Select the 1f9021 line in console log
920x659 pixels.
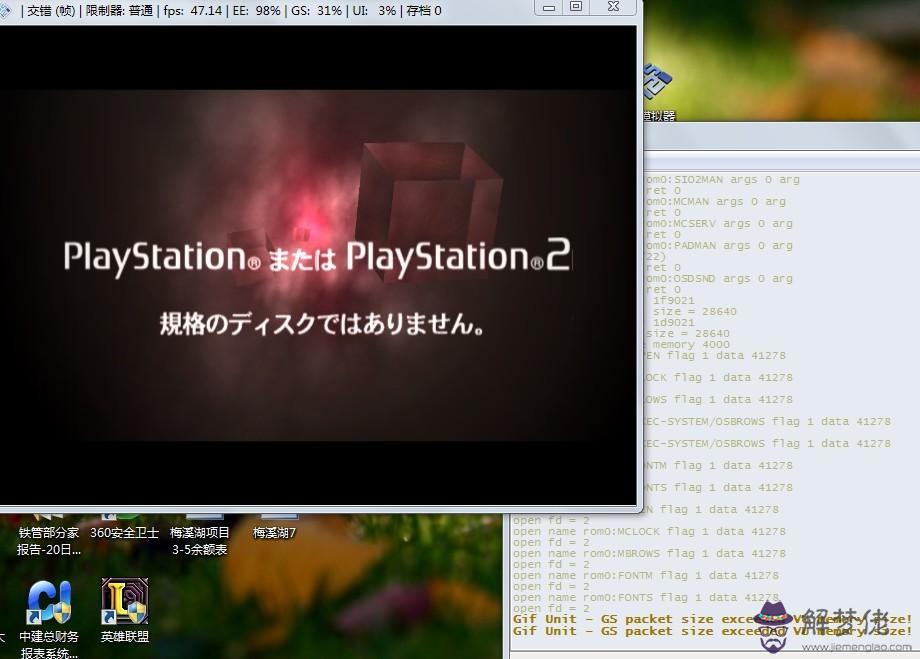pos(674,300)
